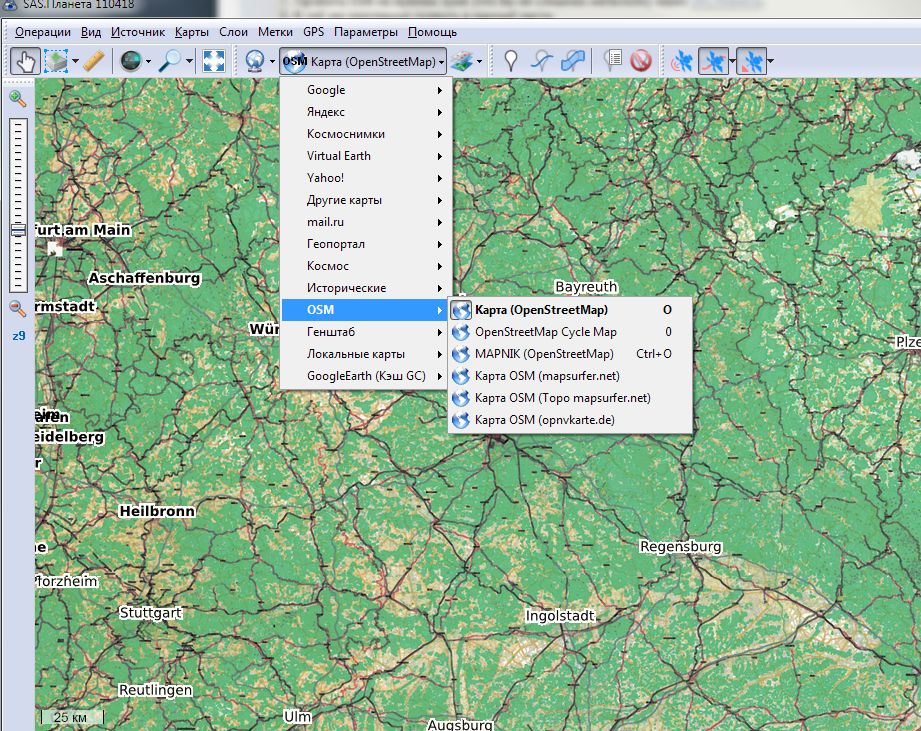The image size is (921, 731).
Task: Expand the Космоснимки submenu
Action: pyautogui.click(x=366, y=134)
